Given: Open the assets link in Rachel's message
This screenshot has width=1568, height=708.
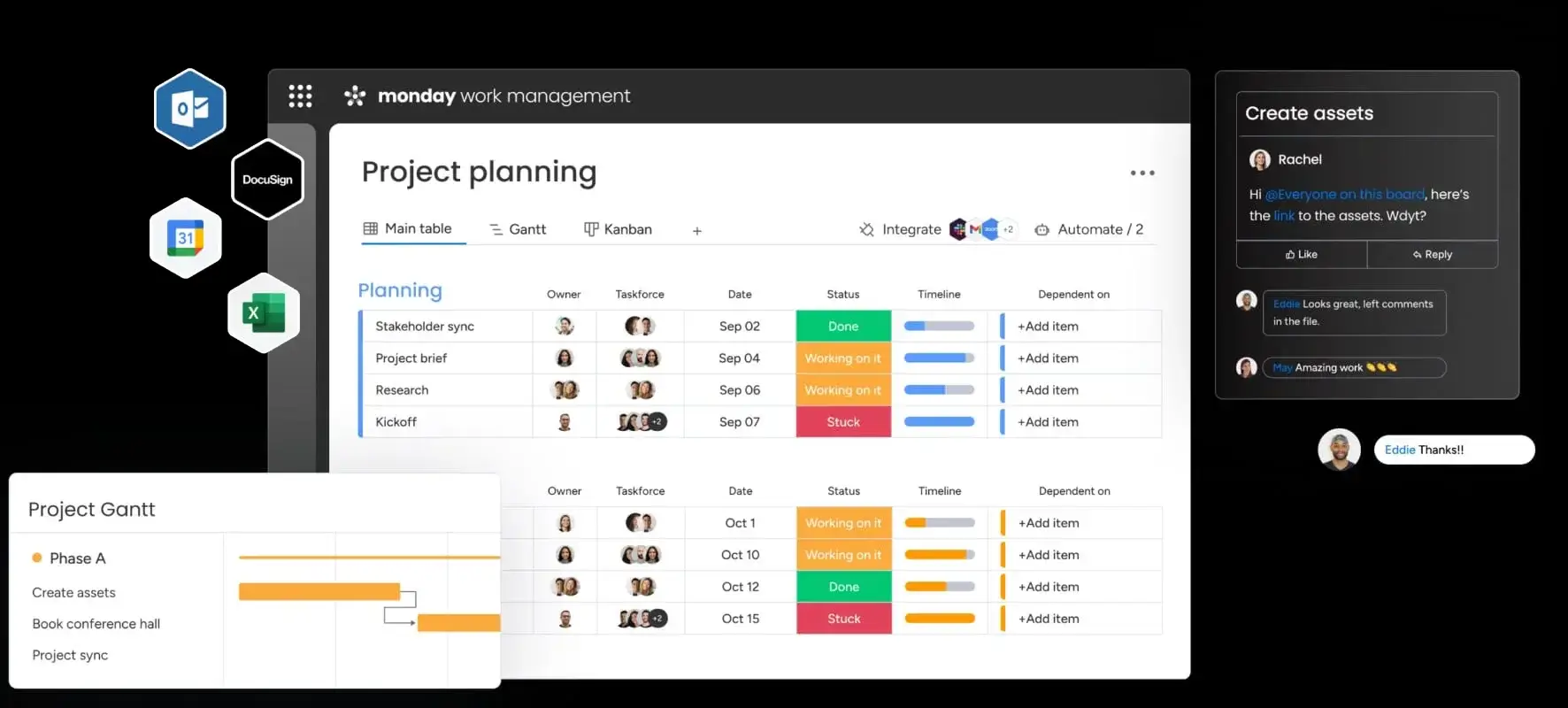Looking at the screenshot, I should (x=1284, y=215).
